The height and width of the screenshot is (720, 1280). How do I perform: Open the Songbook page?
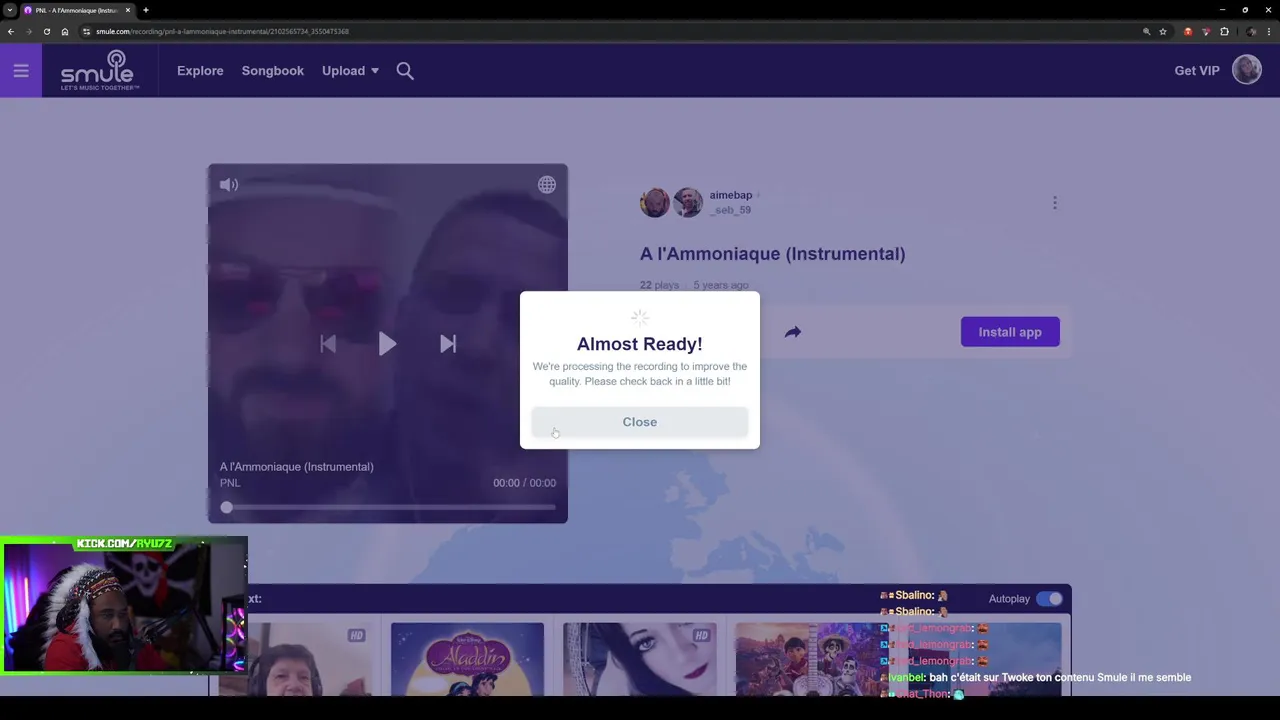(272, 71)
